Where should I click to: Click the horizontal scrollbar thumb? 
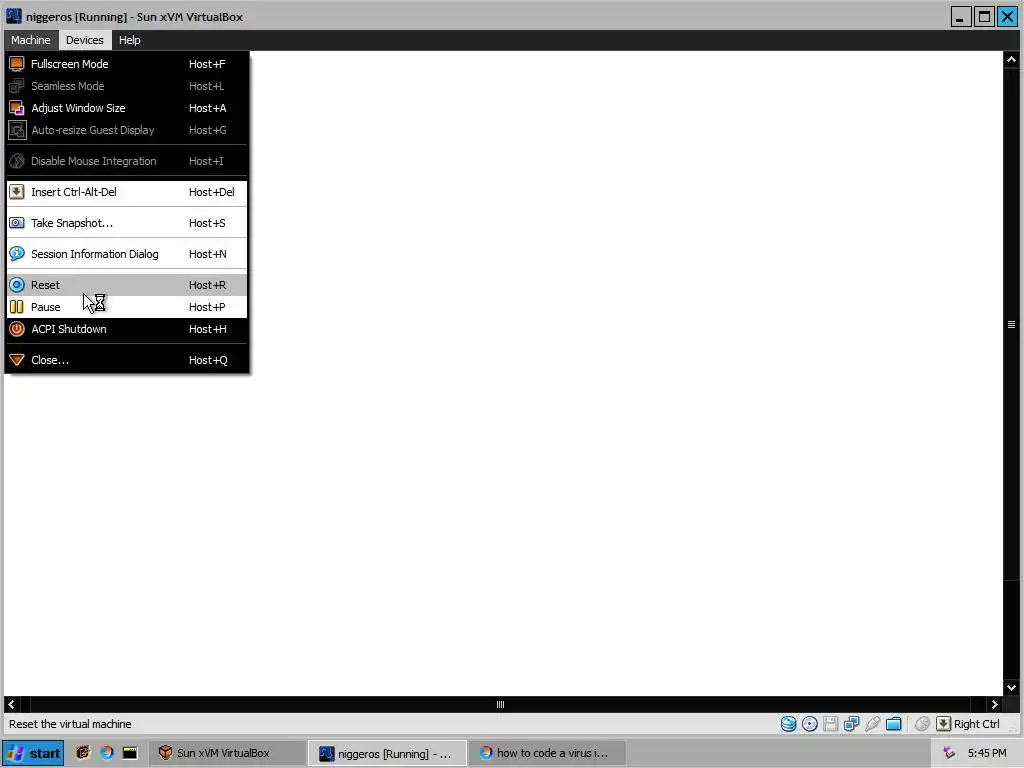(x=500, y=704)
